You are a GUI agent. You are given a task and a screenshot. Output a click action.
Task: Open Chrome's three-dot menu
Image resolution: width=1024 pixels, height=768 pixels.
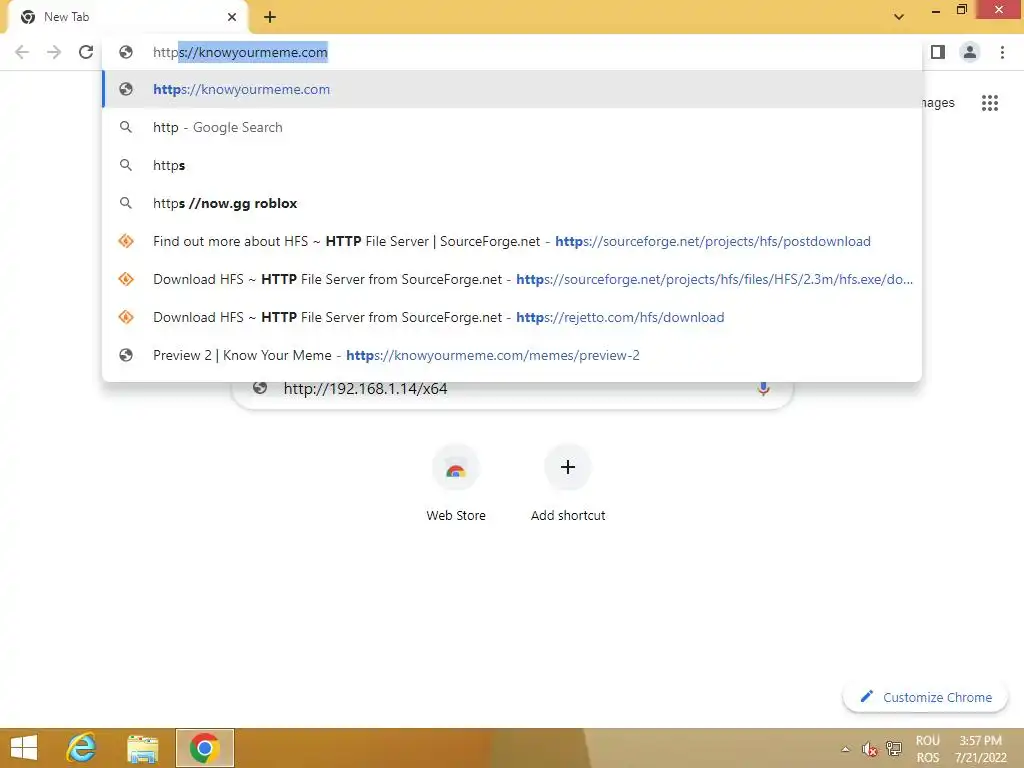click(x=1002, y=52)
